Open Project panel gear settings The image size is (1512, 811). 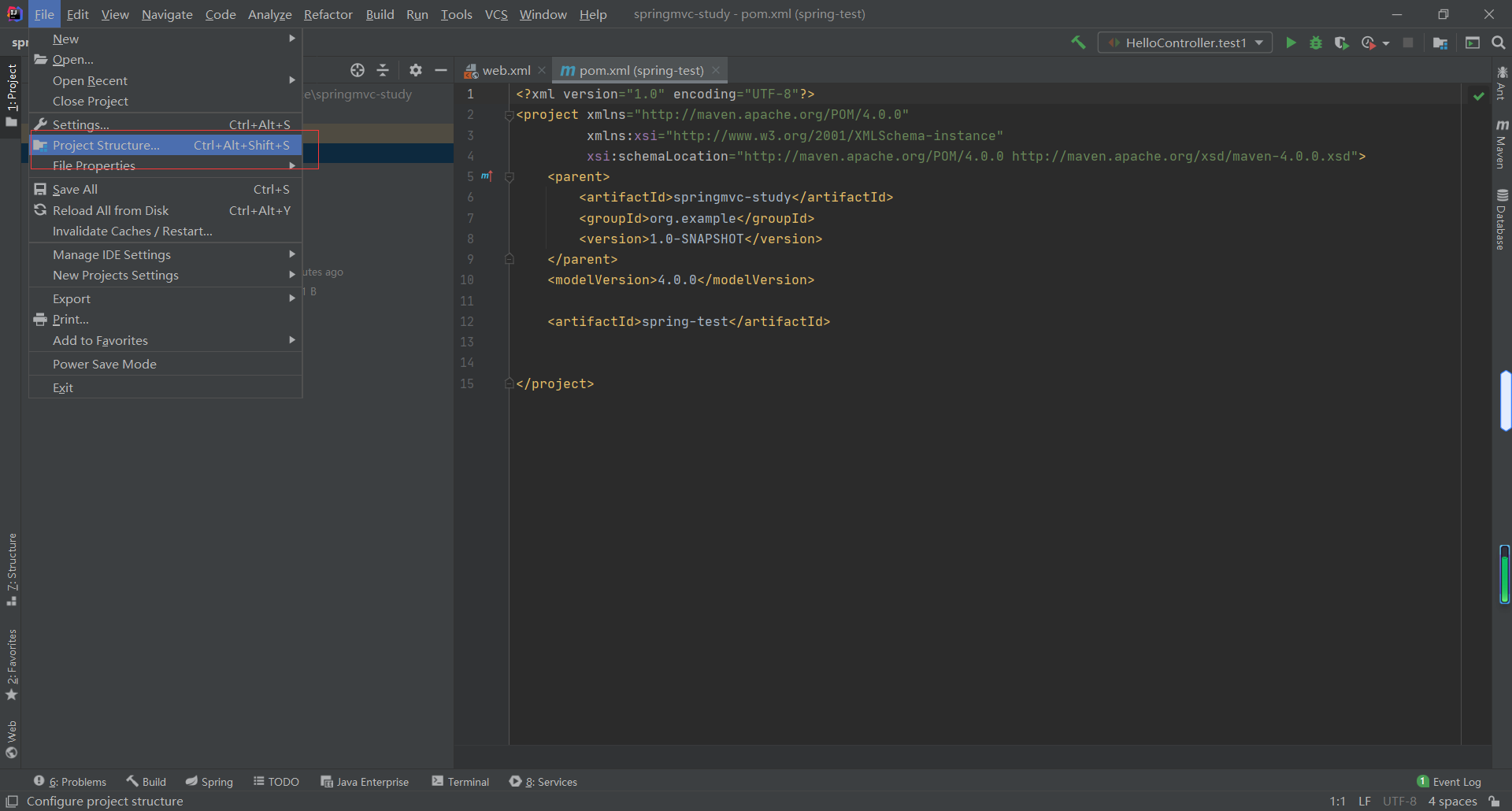tap(416, 70)
